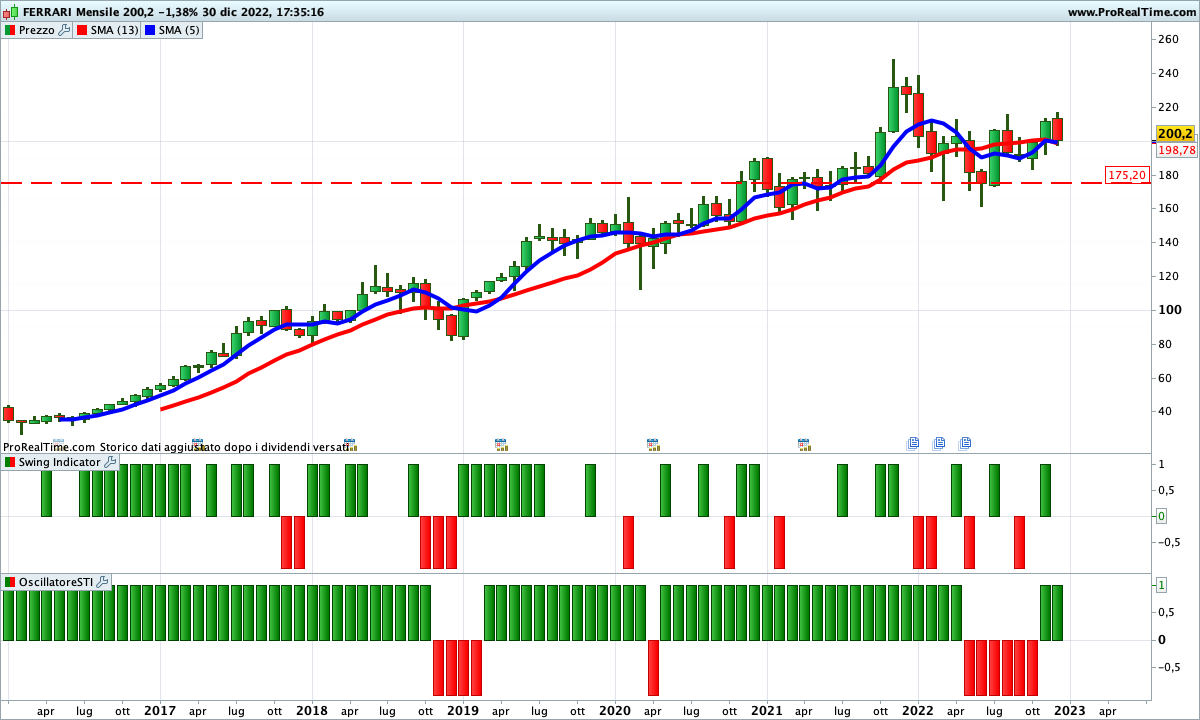This screenshot has width=1200, height=720.
Task: Click the Swing Indicator color swatch
Action: pos(10,462)
